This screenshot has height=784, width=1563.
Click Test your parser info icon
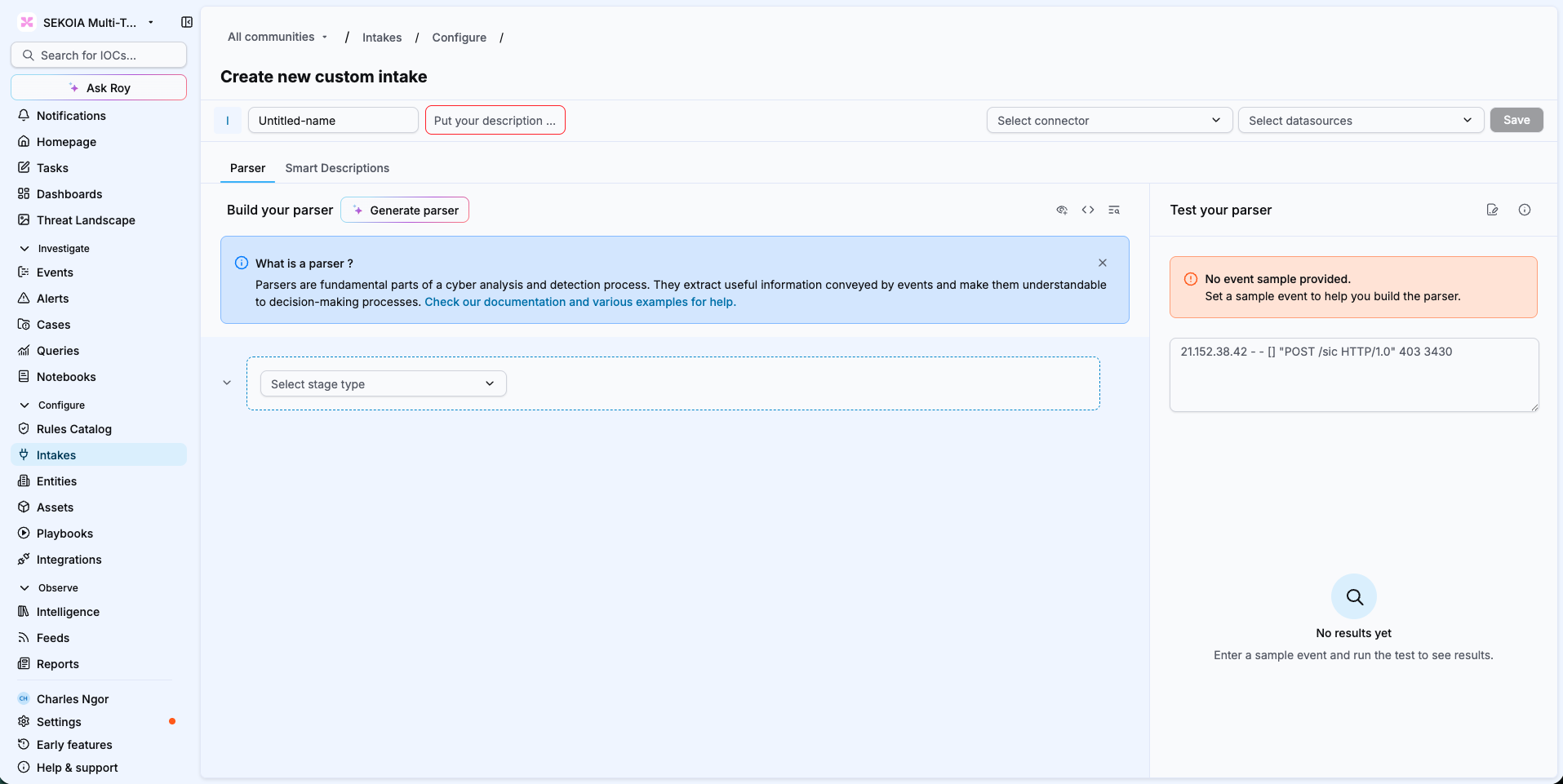pos(1525,210)
